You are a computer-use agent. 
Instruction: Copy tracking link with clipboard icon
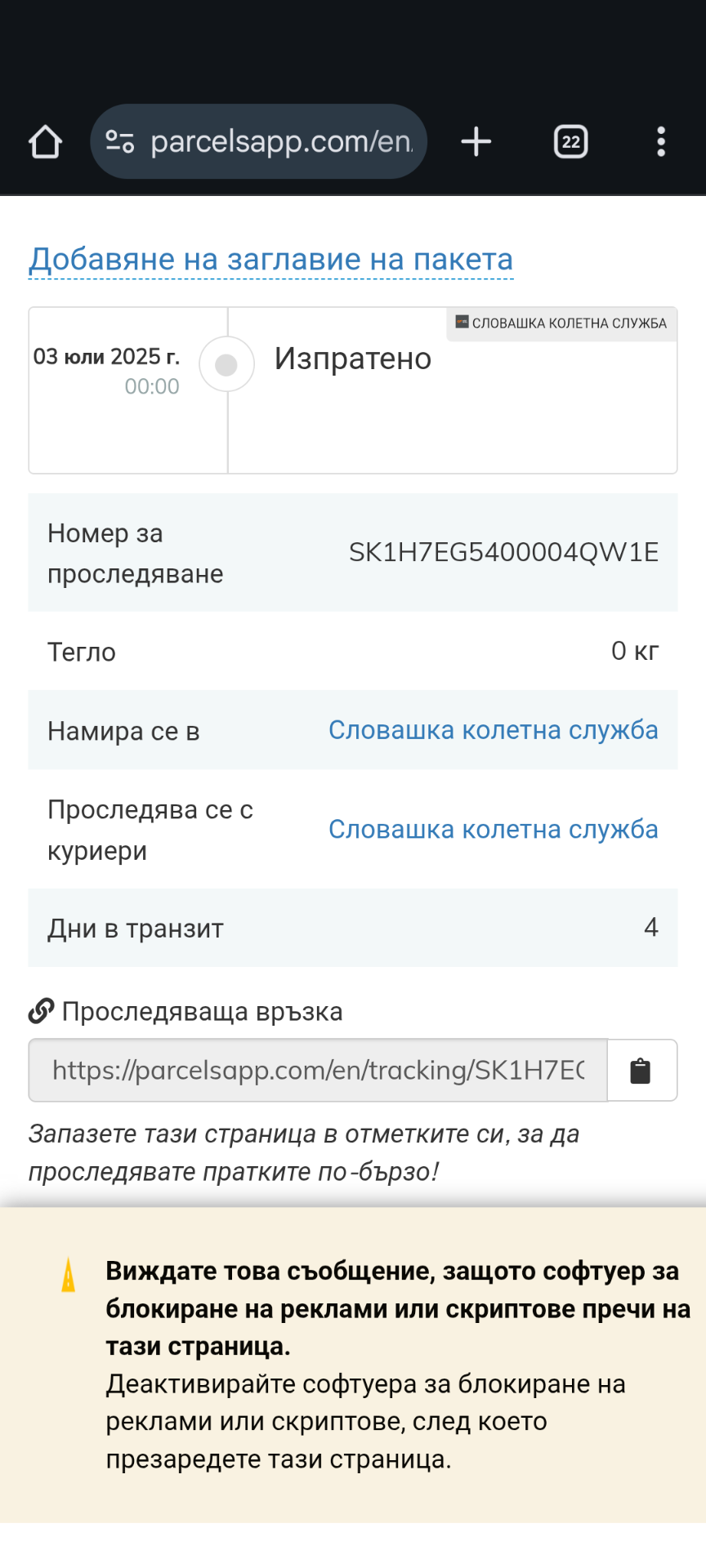click(641, 1071)
